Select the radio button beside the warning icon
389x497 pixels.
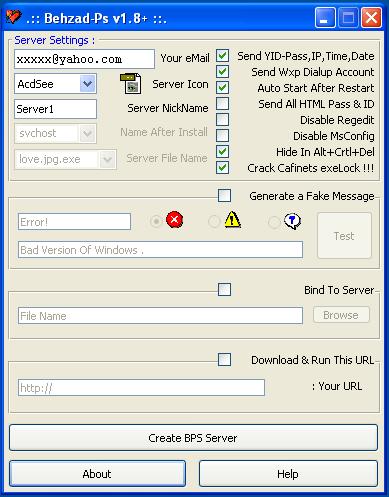tap(214, 221)
